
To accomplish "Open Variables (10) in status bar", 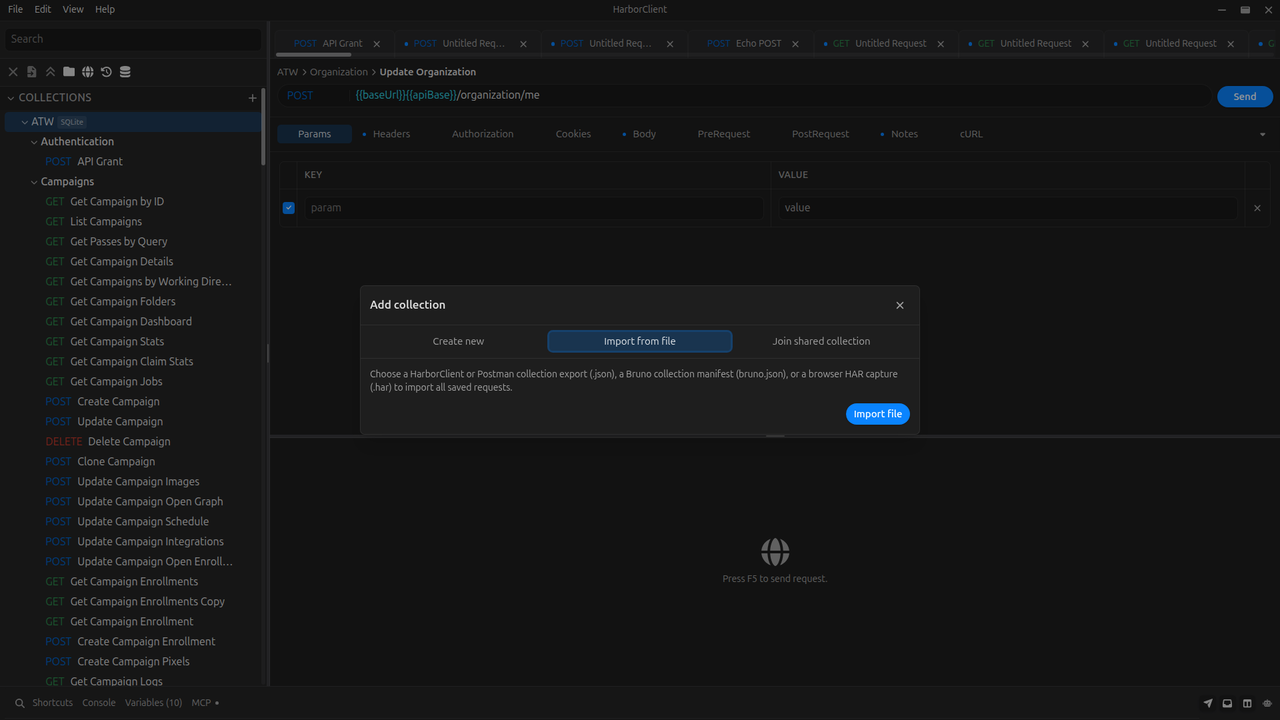I will pos(154,703).
